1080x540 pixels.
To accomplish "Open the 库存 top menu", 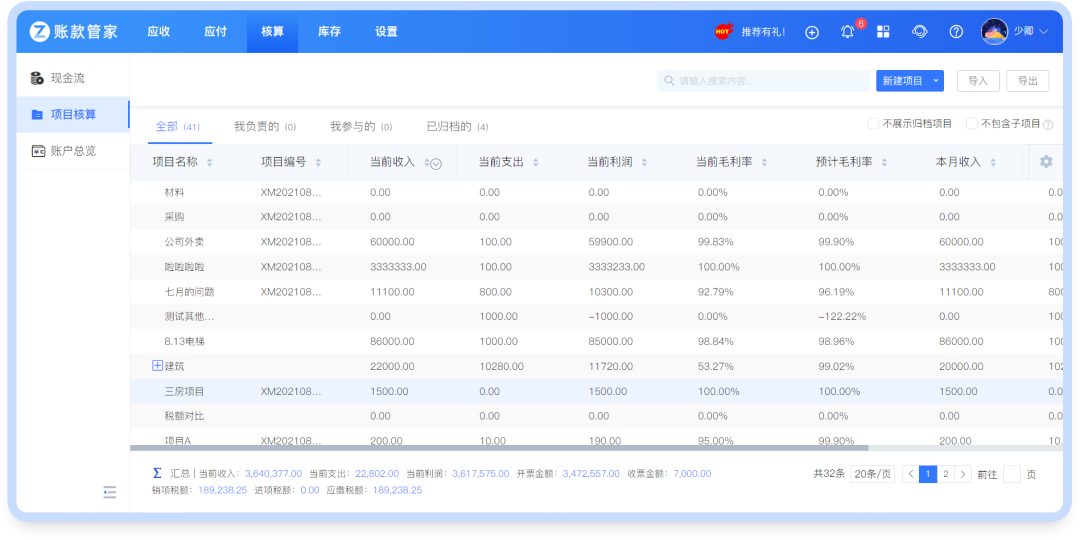I will click(329, 32).
